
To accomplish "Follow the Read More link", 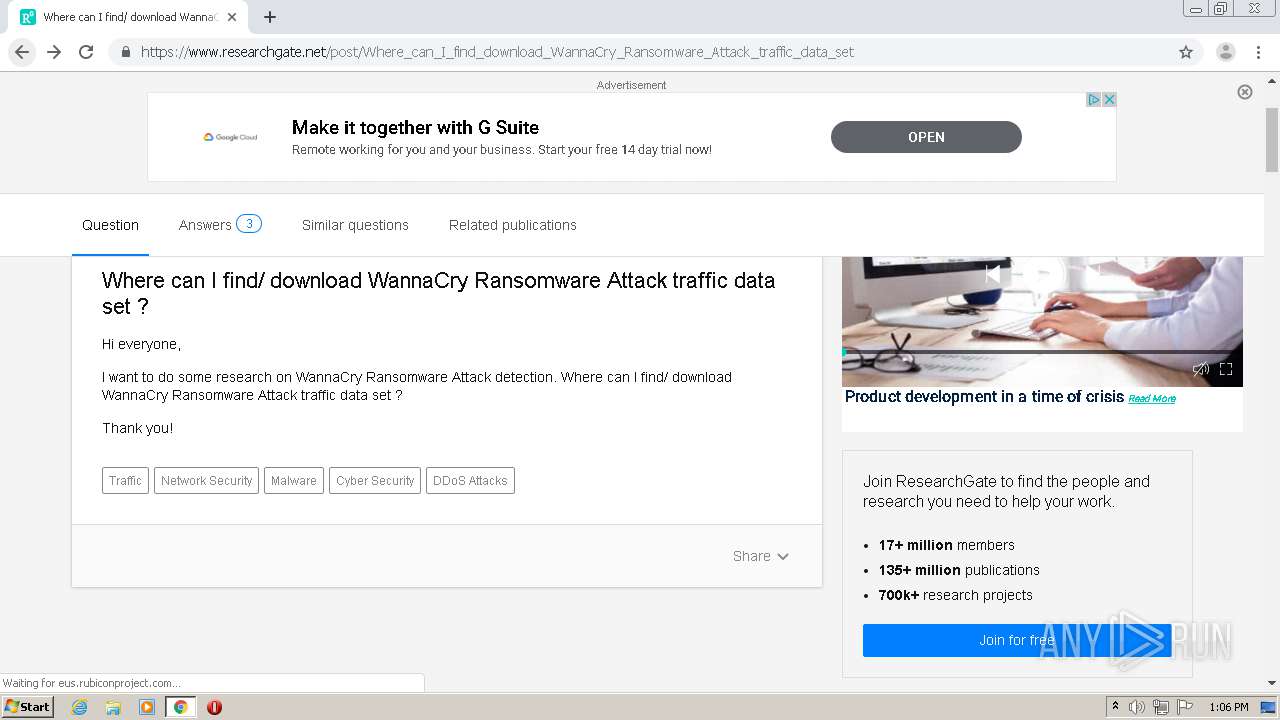I will tap(1152, 399).
